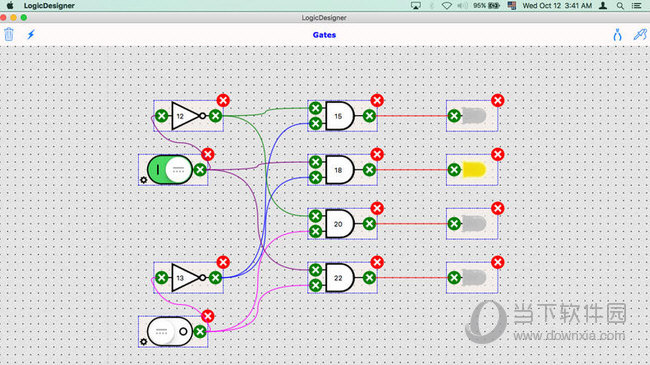650x365 pixels.
Task: Open the LogicDesigner app menu
Action: pyautogui.click(x=49, y=6)
